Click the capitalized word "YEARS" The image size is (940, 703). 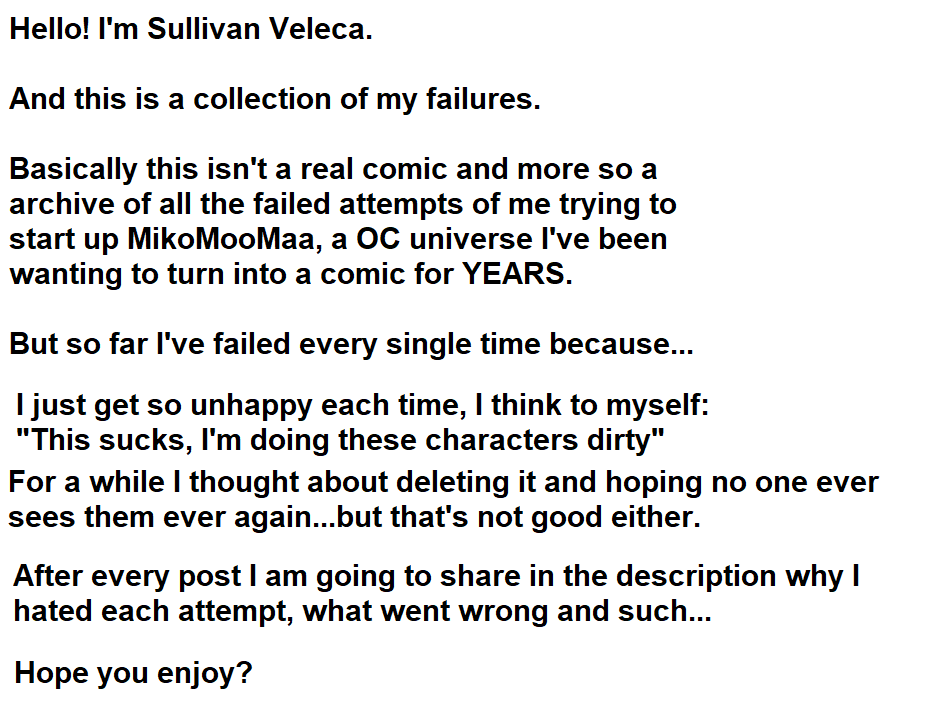512,275
